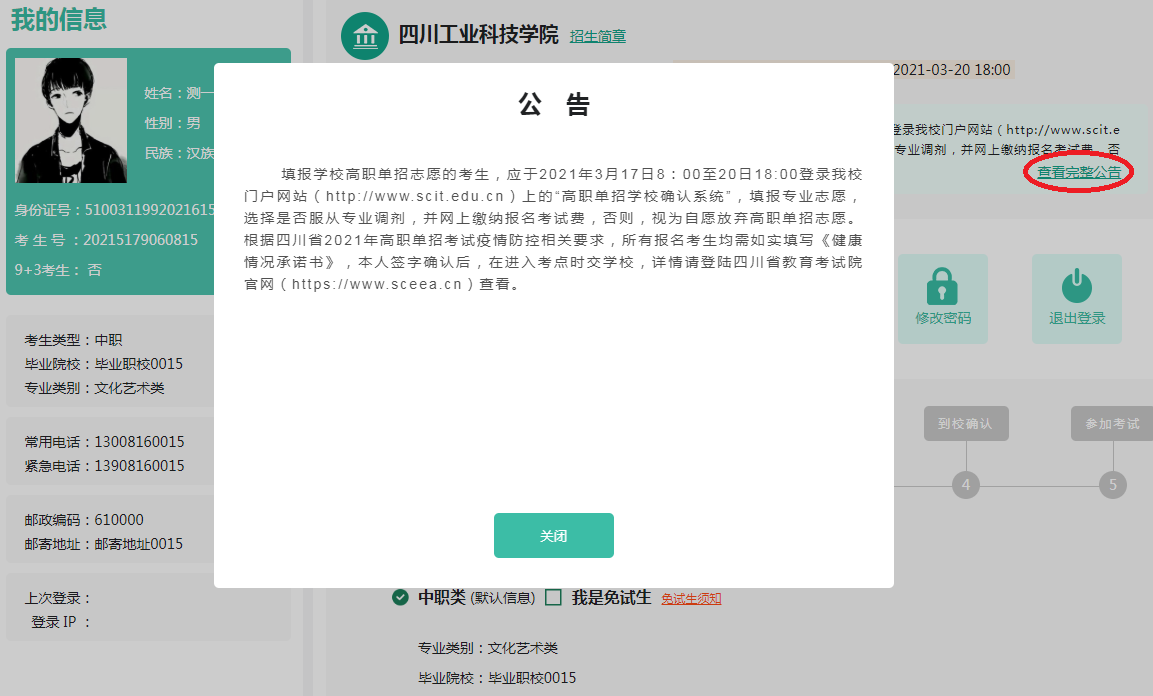Tick the 我是免试生 checkbox
Viewport: 1153px width, 696px height.
pyautogui.click(x=553, y=598)
